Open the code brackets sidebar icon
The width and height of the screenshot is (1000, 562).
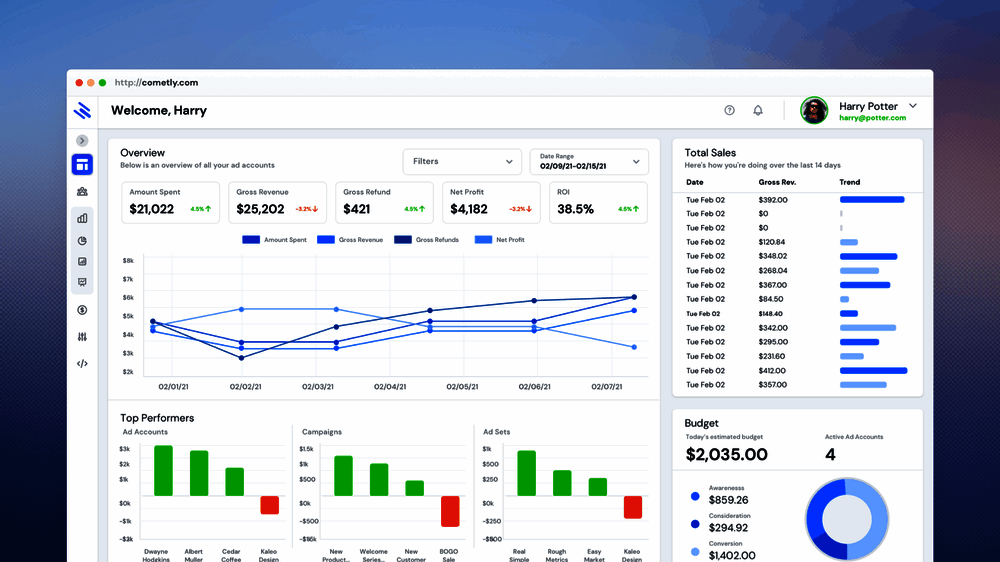pos(82,364)
